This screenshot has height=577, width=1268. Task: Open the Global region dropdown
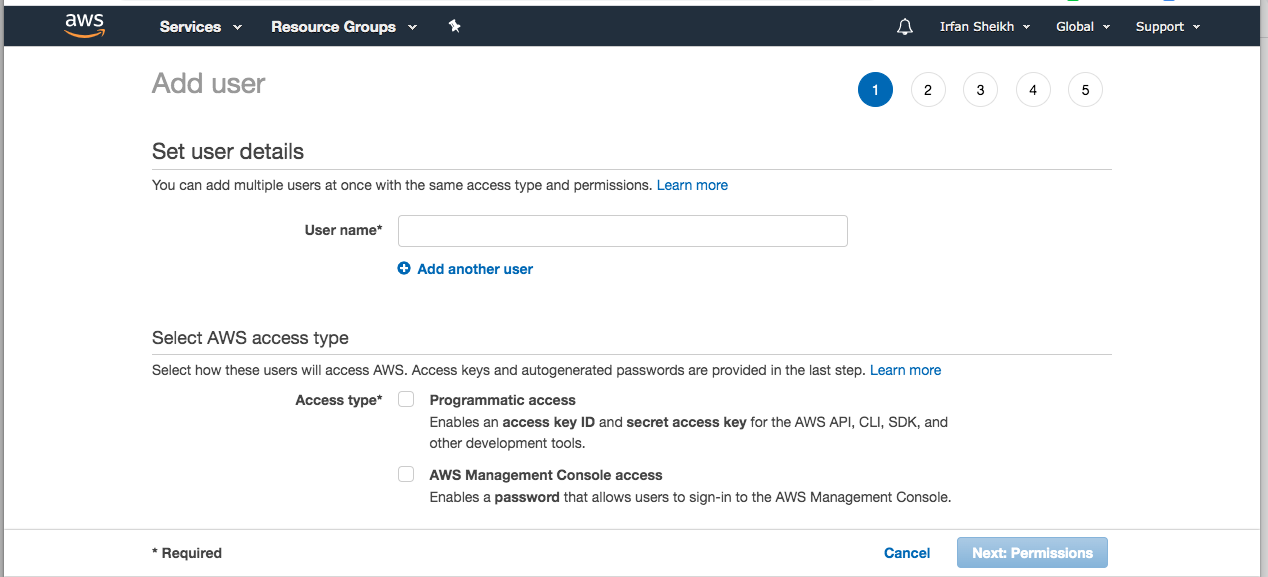click(x=1082, y=27)
